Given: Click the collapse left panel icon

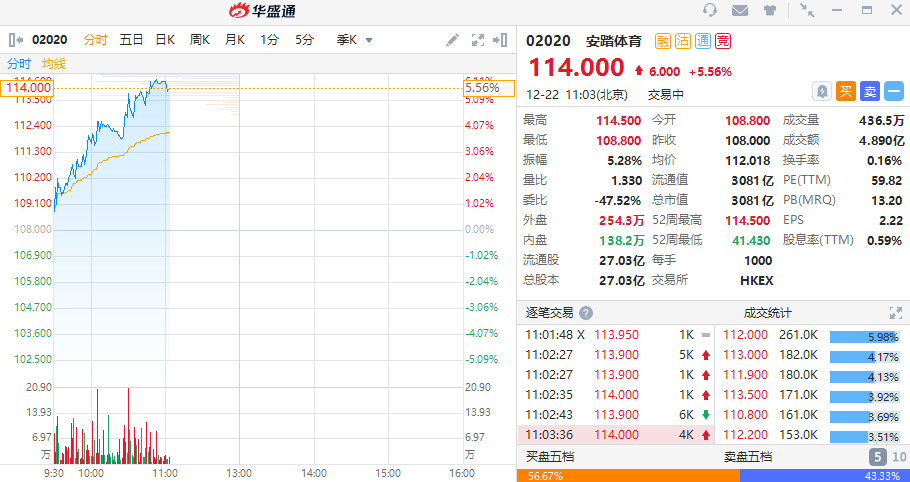Looking at the screenshot, I should point(16,40).
